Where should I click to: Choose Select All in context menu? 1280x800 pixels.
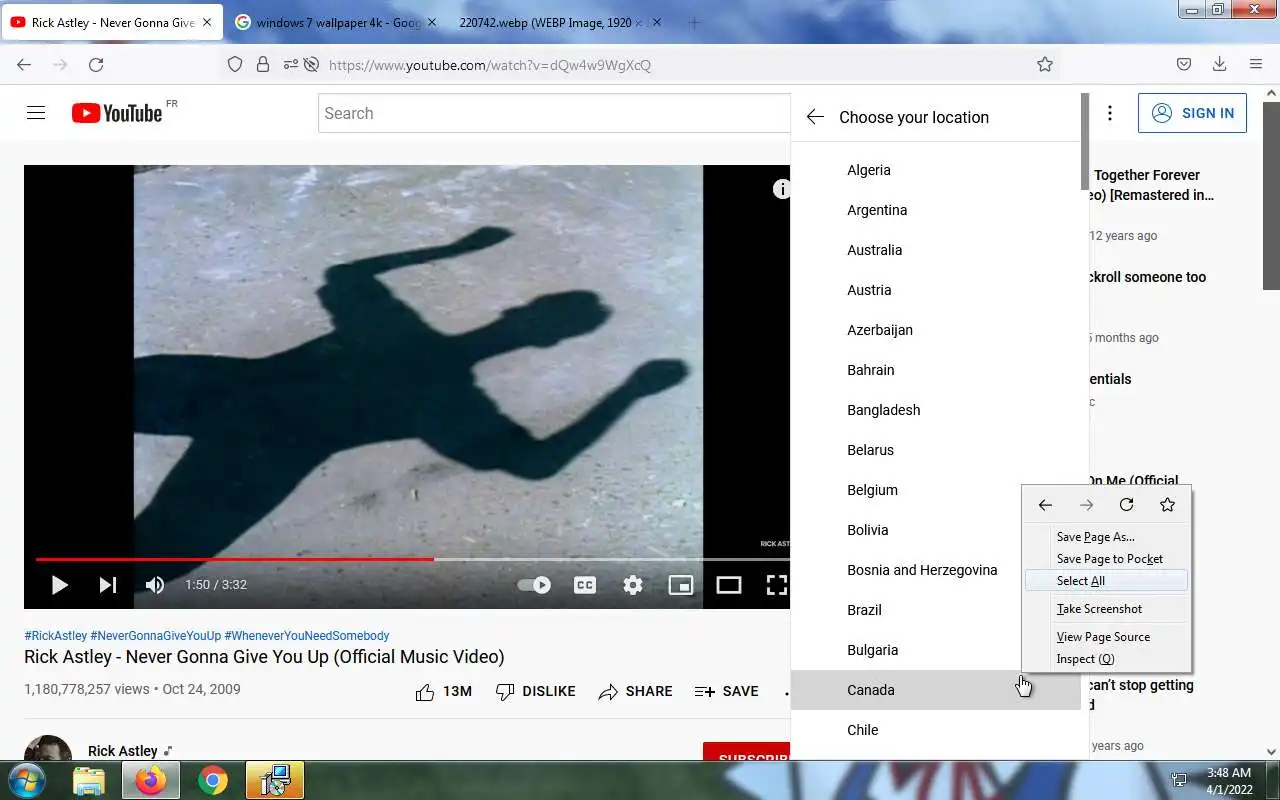coord(1106,581)
